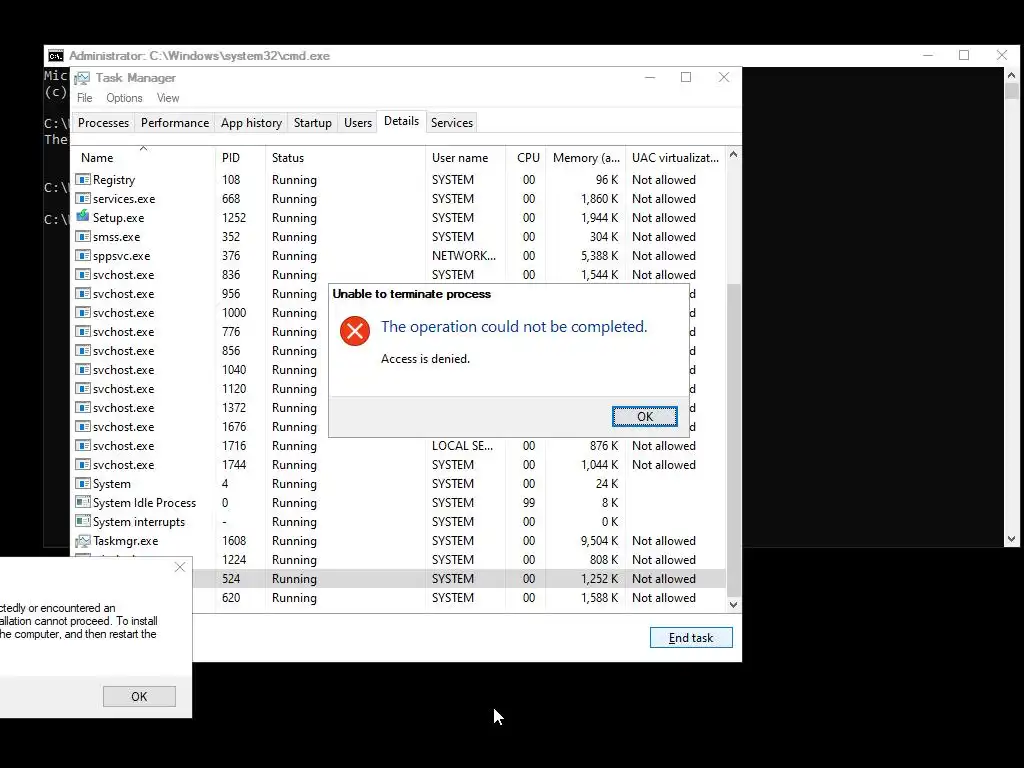Viewport: 1024px width, 768px height.
Task: Click the NETWORK... user name cell
Action: [464, 255]
